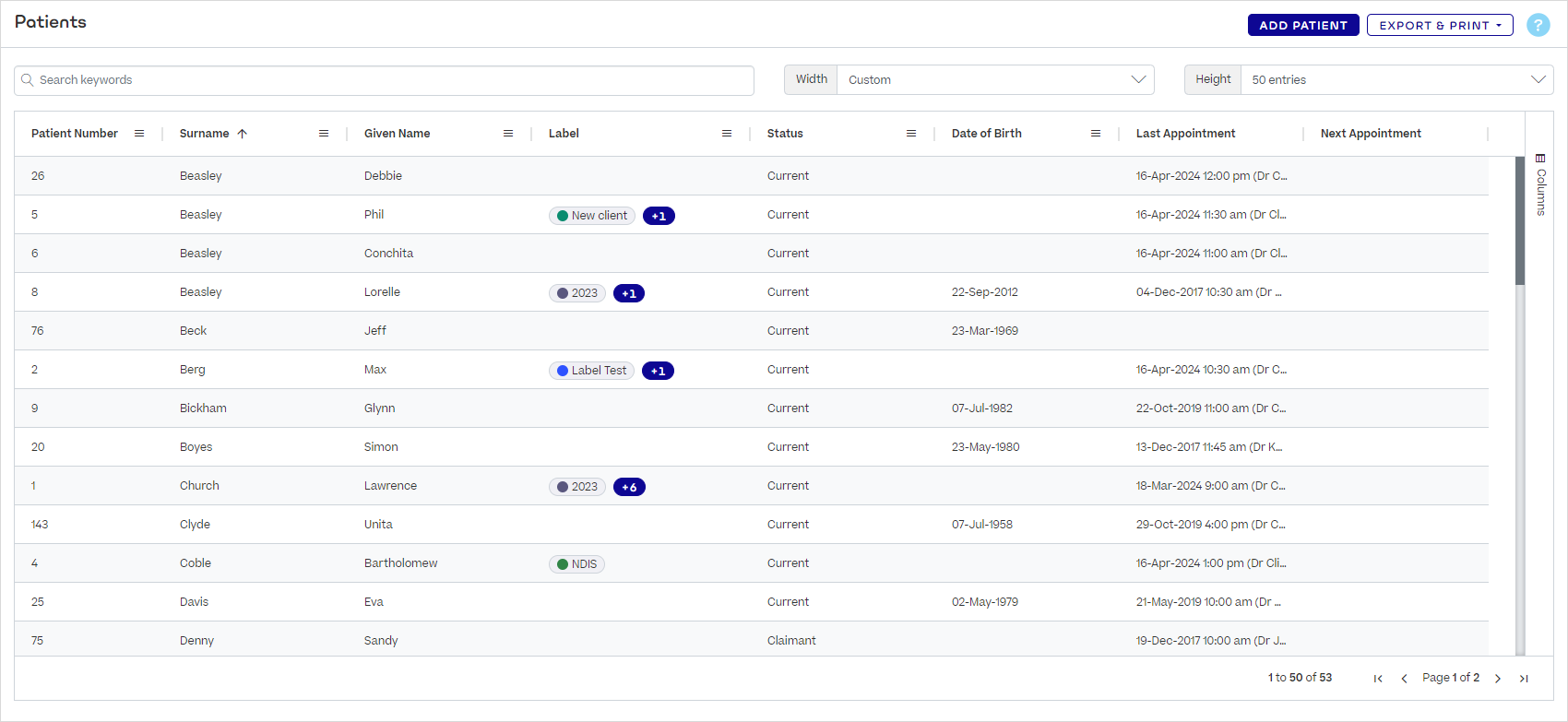Viewport: 1568px width, 722px height.
Task: Go to the last page arrow
Action: coord(1524,679)
